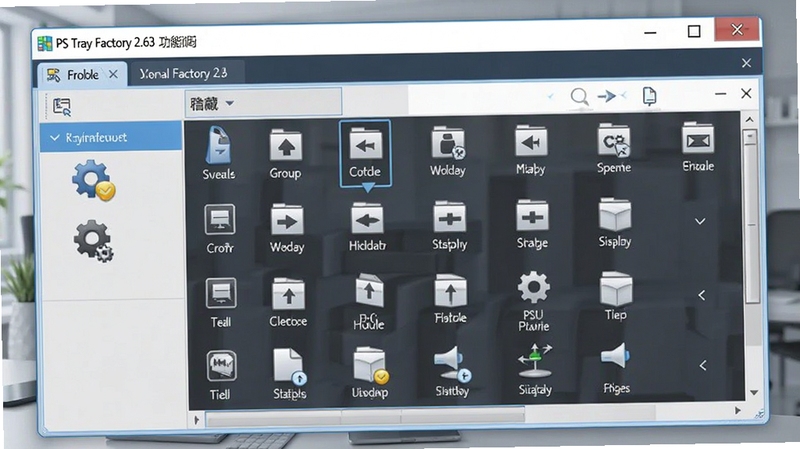Switch to the Froble tab
Viewport: 800px width, 449px height.
coord(83,75)
